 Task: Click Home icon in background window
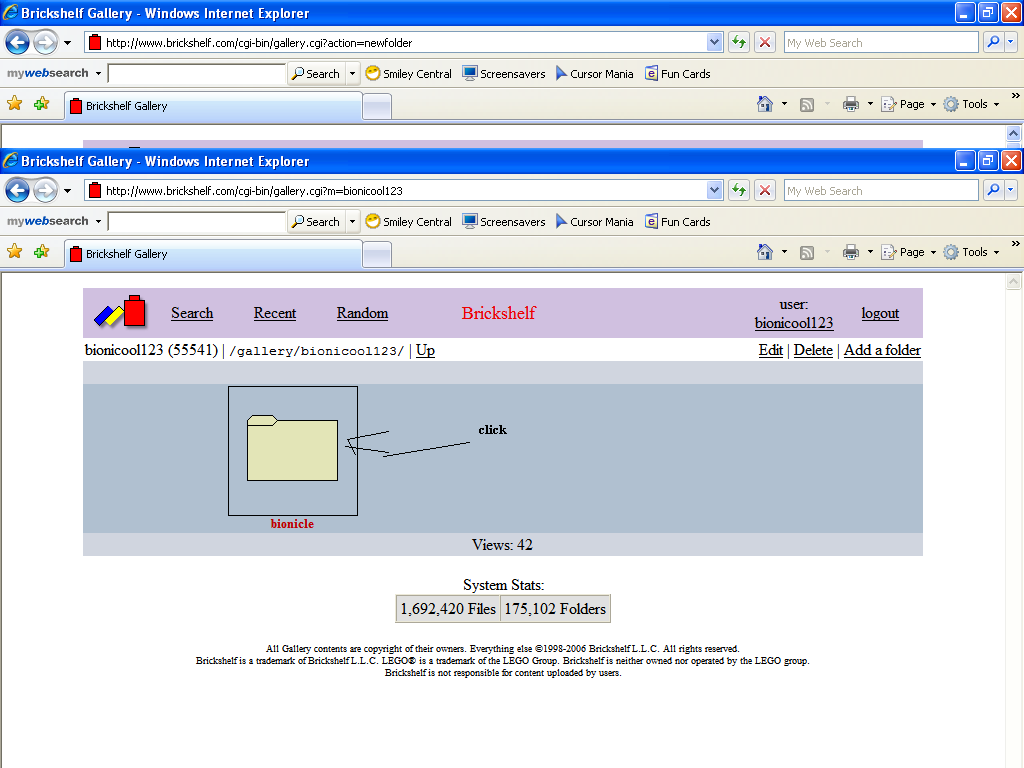pyautogui.click(x=765, y=104)
